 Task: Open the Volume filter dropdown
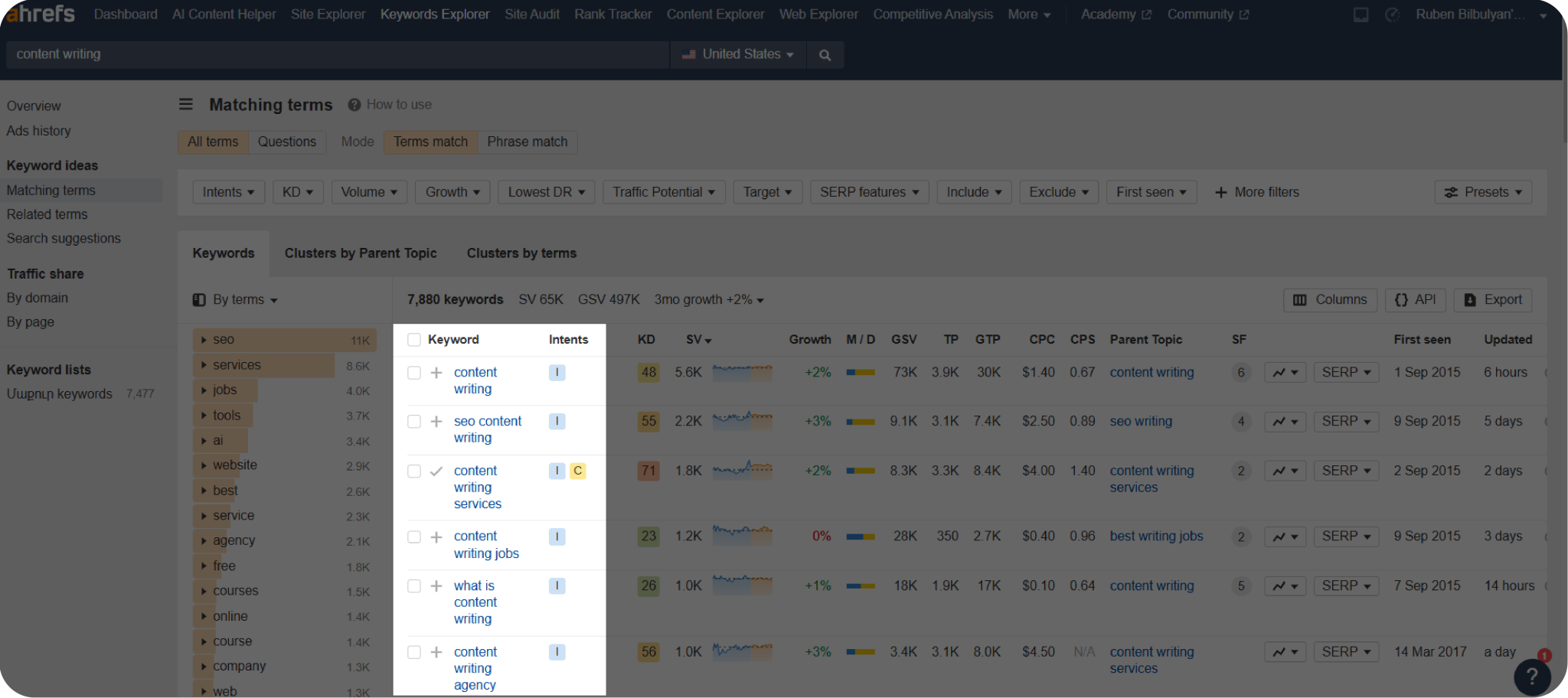click(368, 191)
